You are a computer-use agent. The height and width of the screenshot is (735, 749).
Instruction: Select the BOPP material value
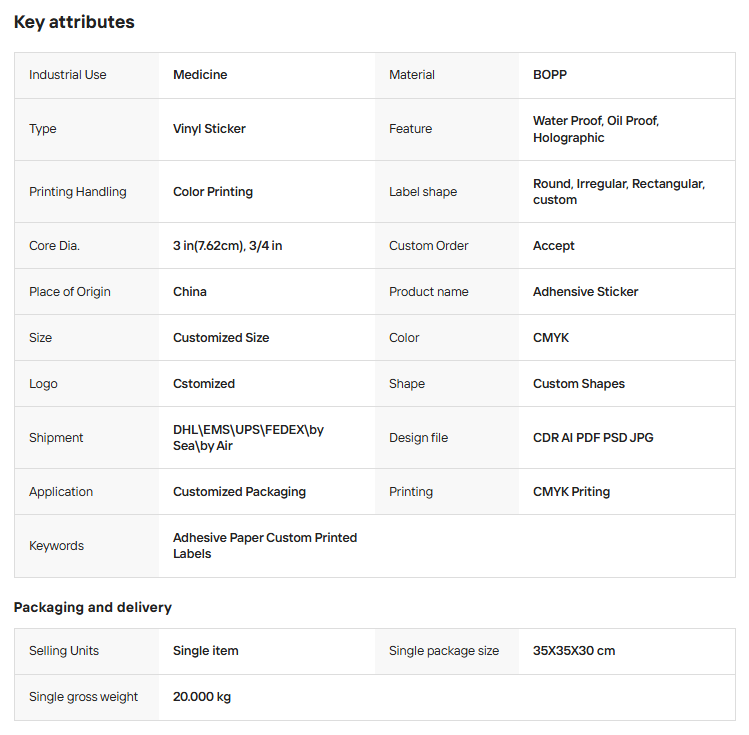coord(550,75)
